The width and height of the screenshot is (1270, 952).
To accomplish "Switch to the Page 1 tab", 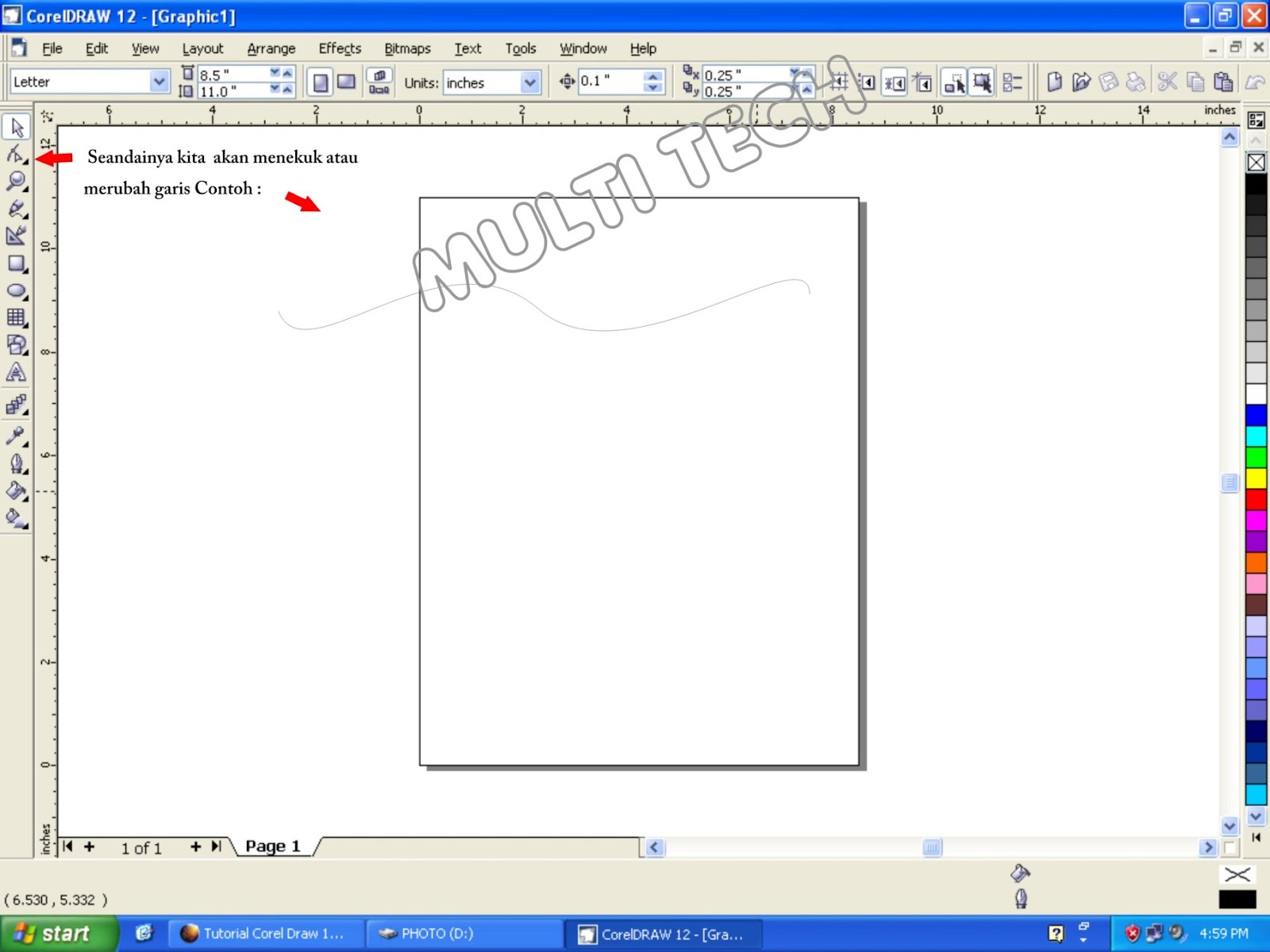I will (x=273, y=846).
